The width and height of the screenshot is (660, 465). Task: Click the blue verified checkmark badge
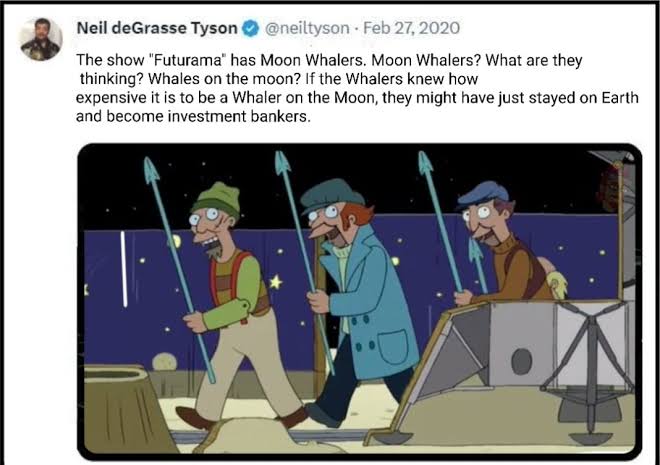251,29
